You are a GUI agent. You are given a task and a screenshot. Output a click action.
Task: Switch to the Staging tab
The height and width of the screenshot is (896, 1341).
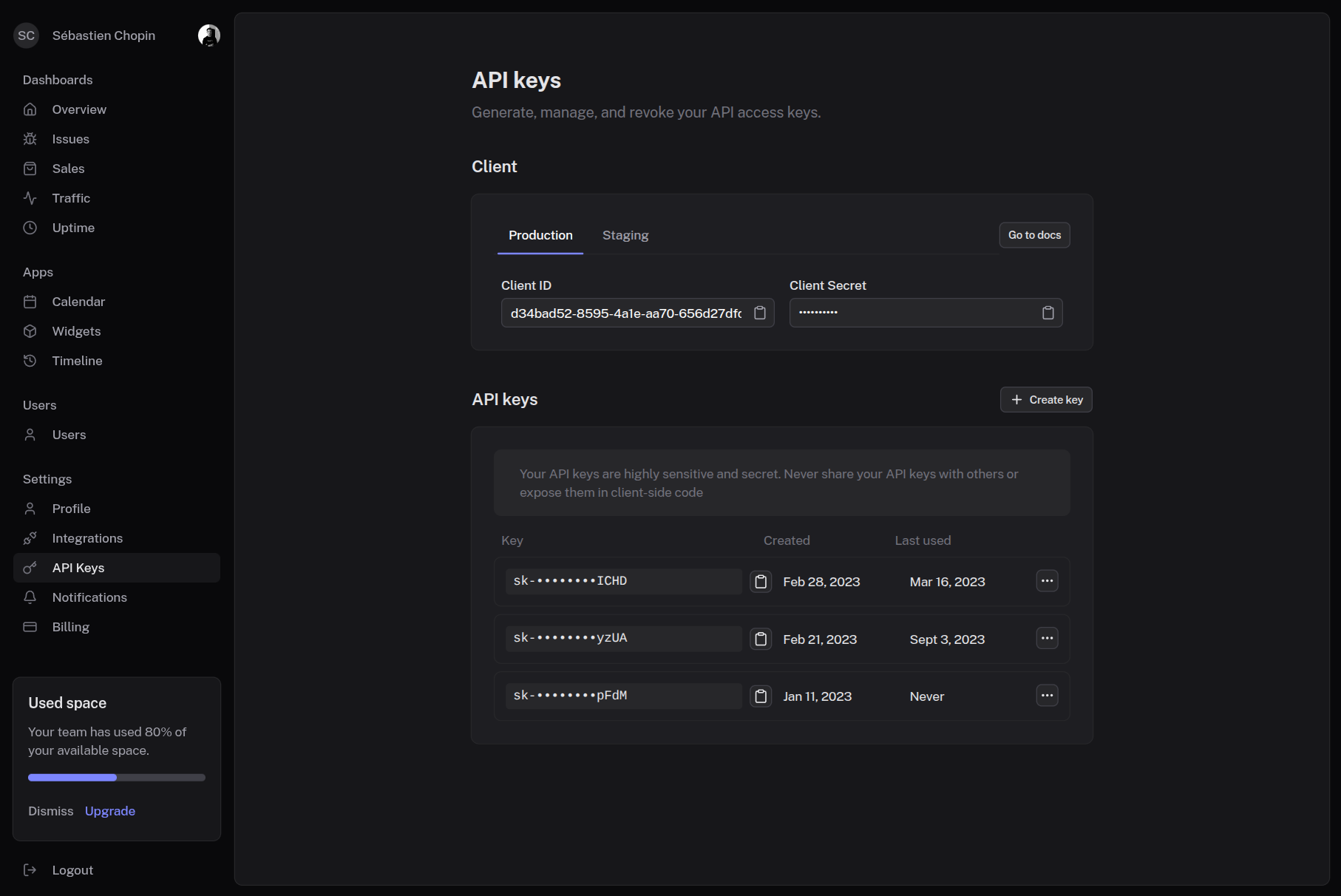click(x=625, y=235)
